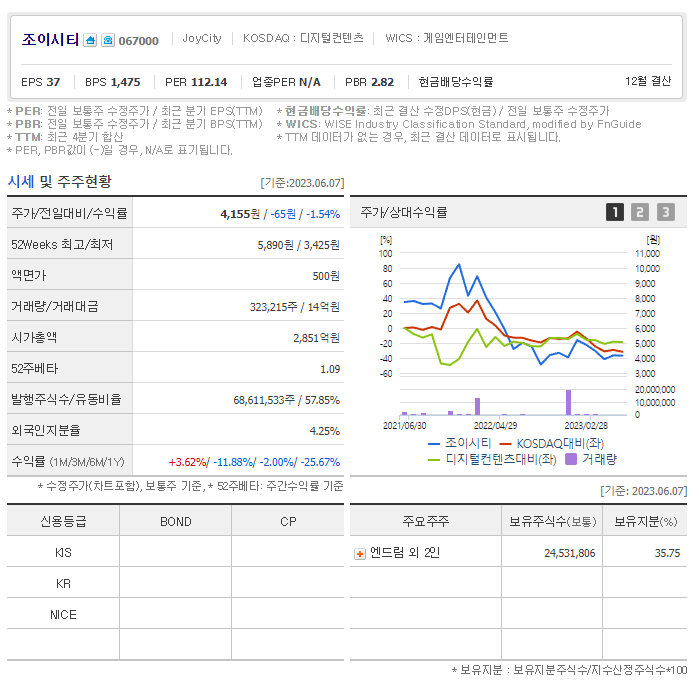This screenshot has height=690, width=699.
Task: Click the 52주베타 1.09 value
Action: [330, 369]
